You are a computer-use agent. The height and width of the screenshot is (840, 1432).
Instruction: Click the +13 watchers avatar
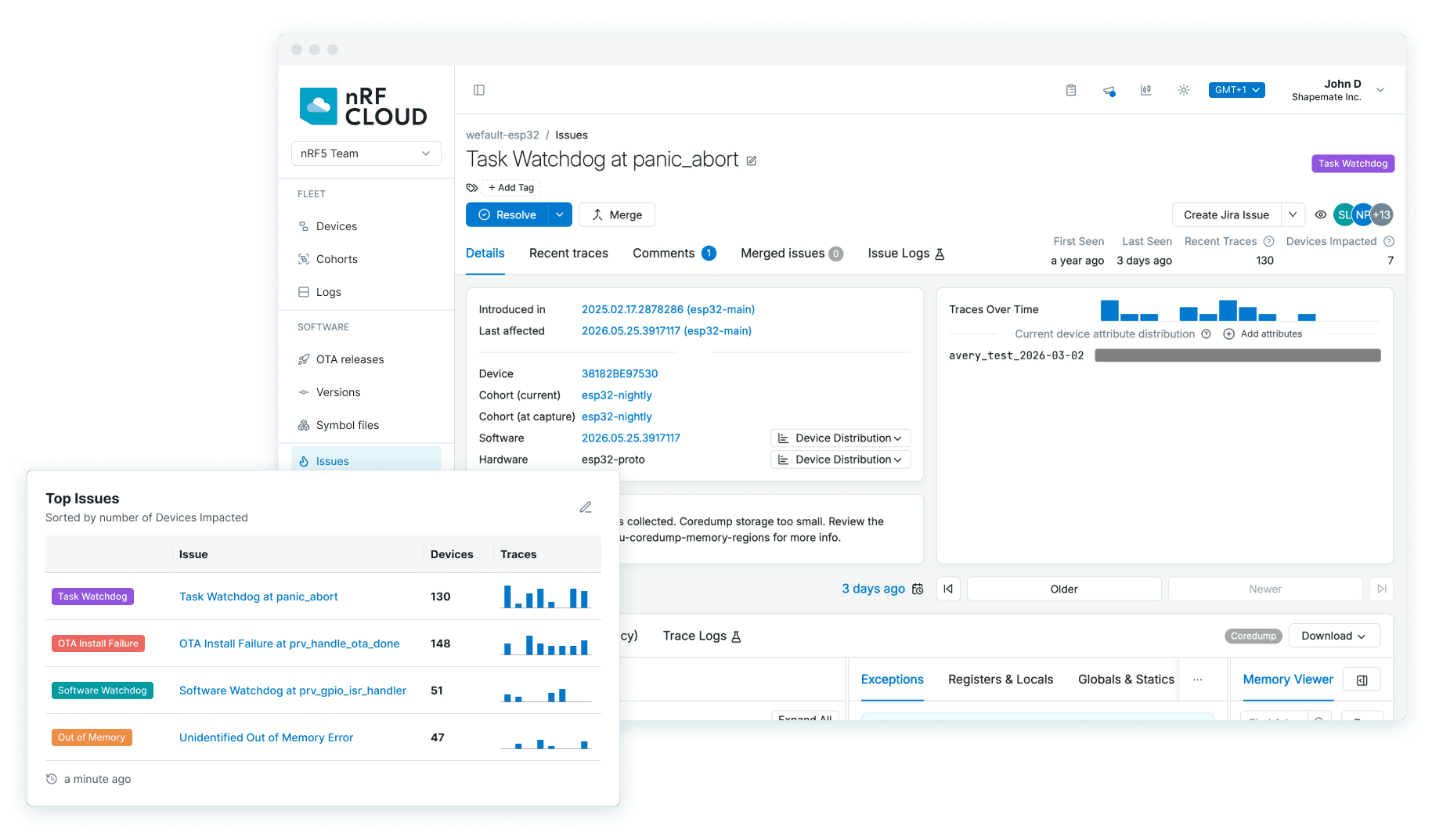point(1383,215)
